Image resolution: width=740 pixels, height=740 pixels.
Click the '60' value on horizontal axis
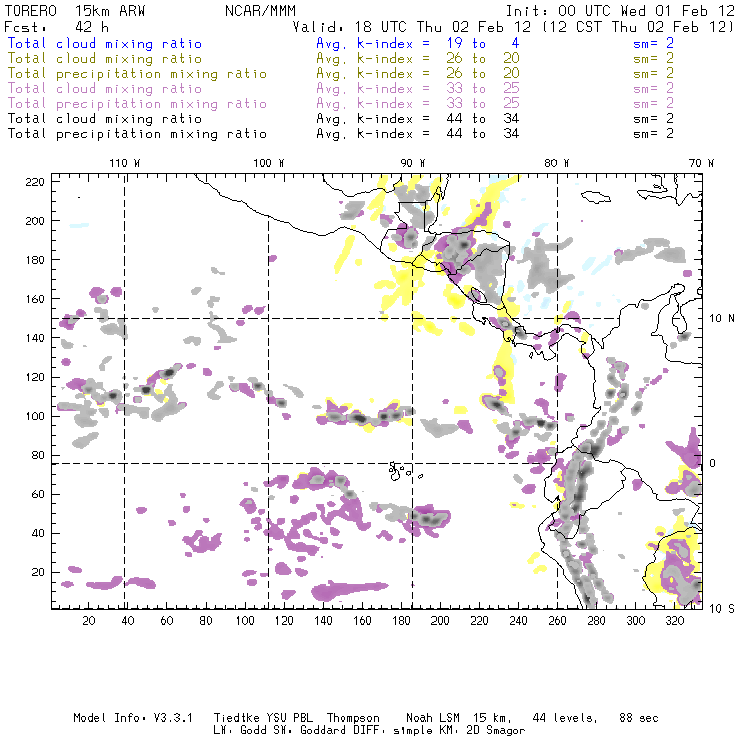(167, 621)
